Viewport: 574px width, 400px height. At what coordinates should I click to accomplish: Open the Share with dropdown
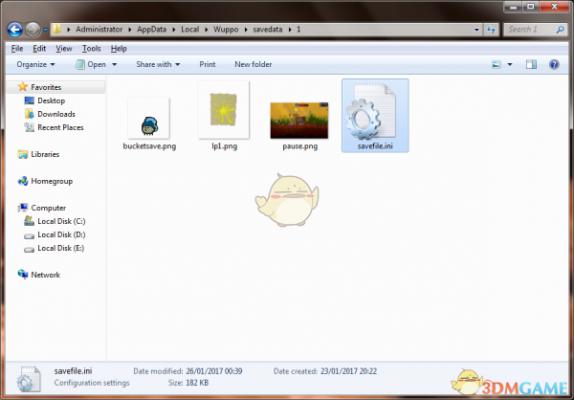point(158,64)
